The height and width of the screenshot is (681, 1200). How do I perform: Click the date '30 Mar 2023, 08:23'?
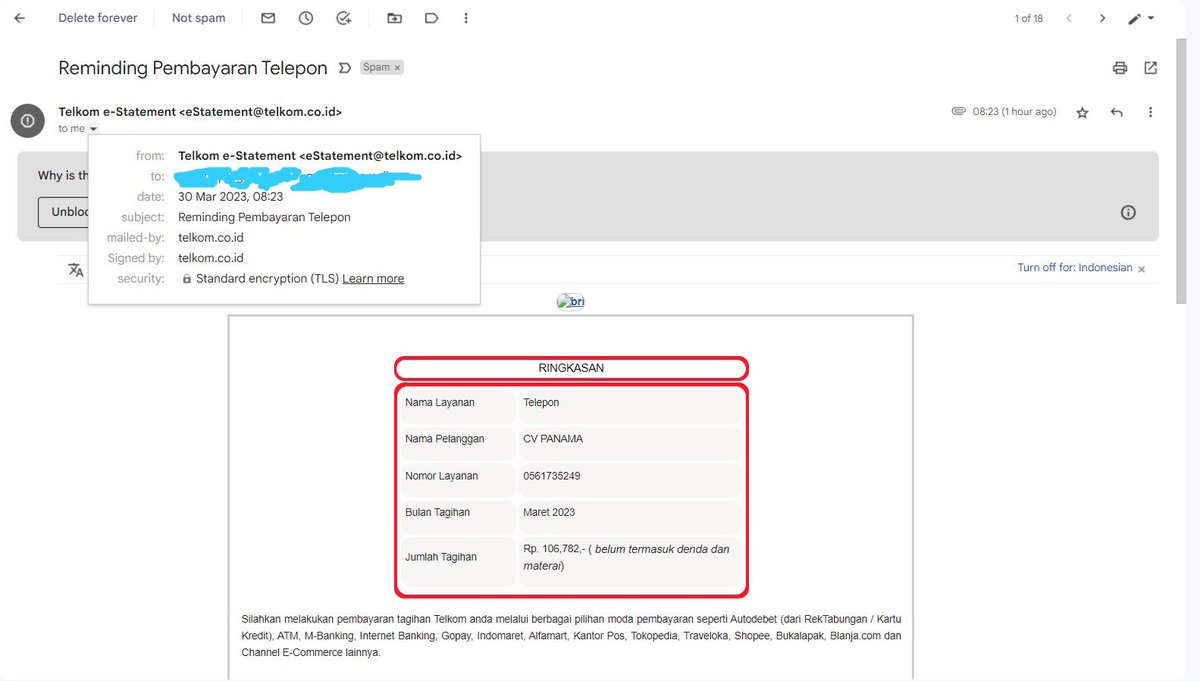point(230,197)
